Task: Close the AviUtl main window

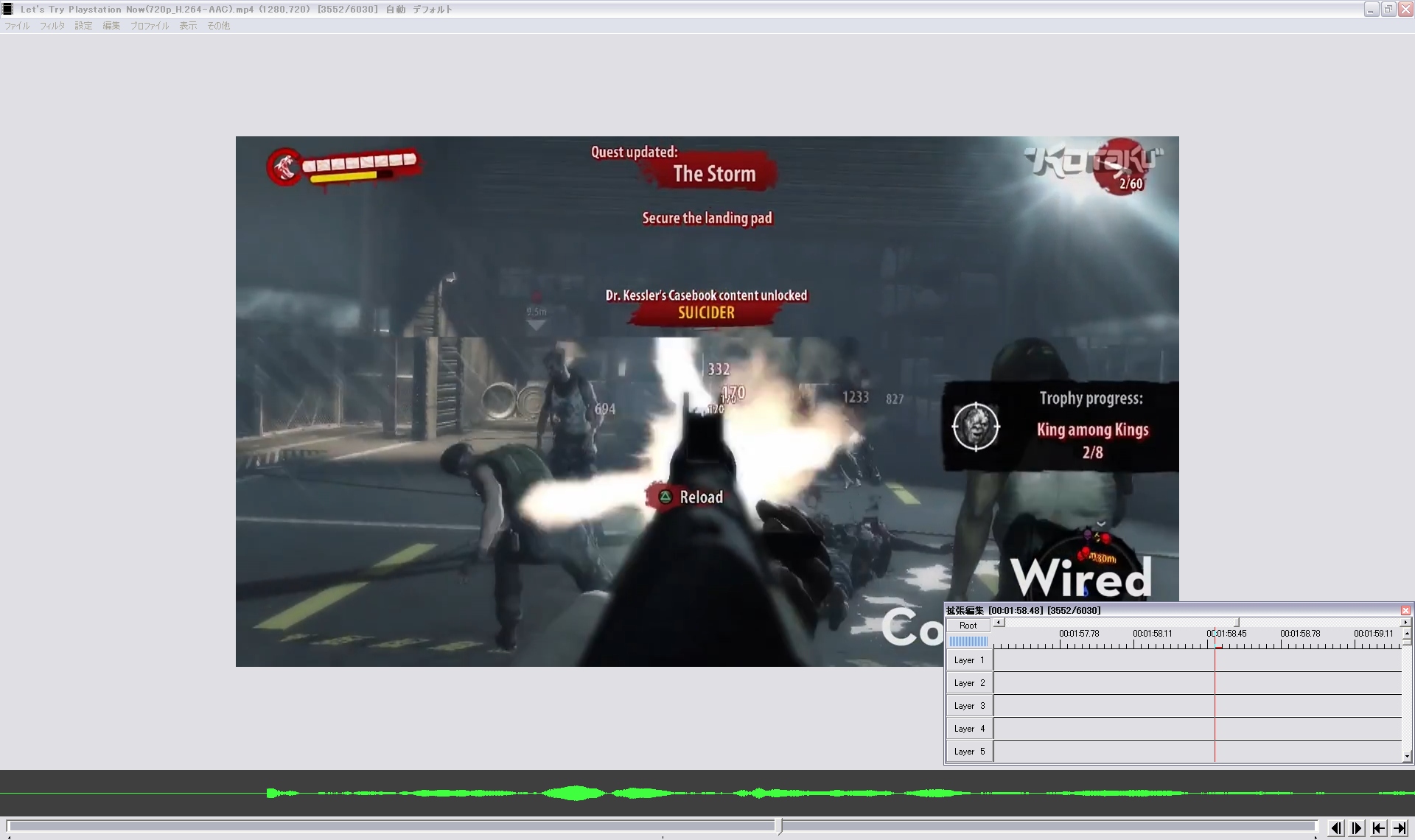Action: pos(1405,10)
